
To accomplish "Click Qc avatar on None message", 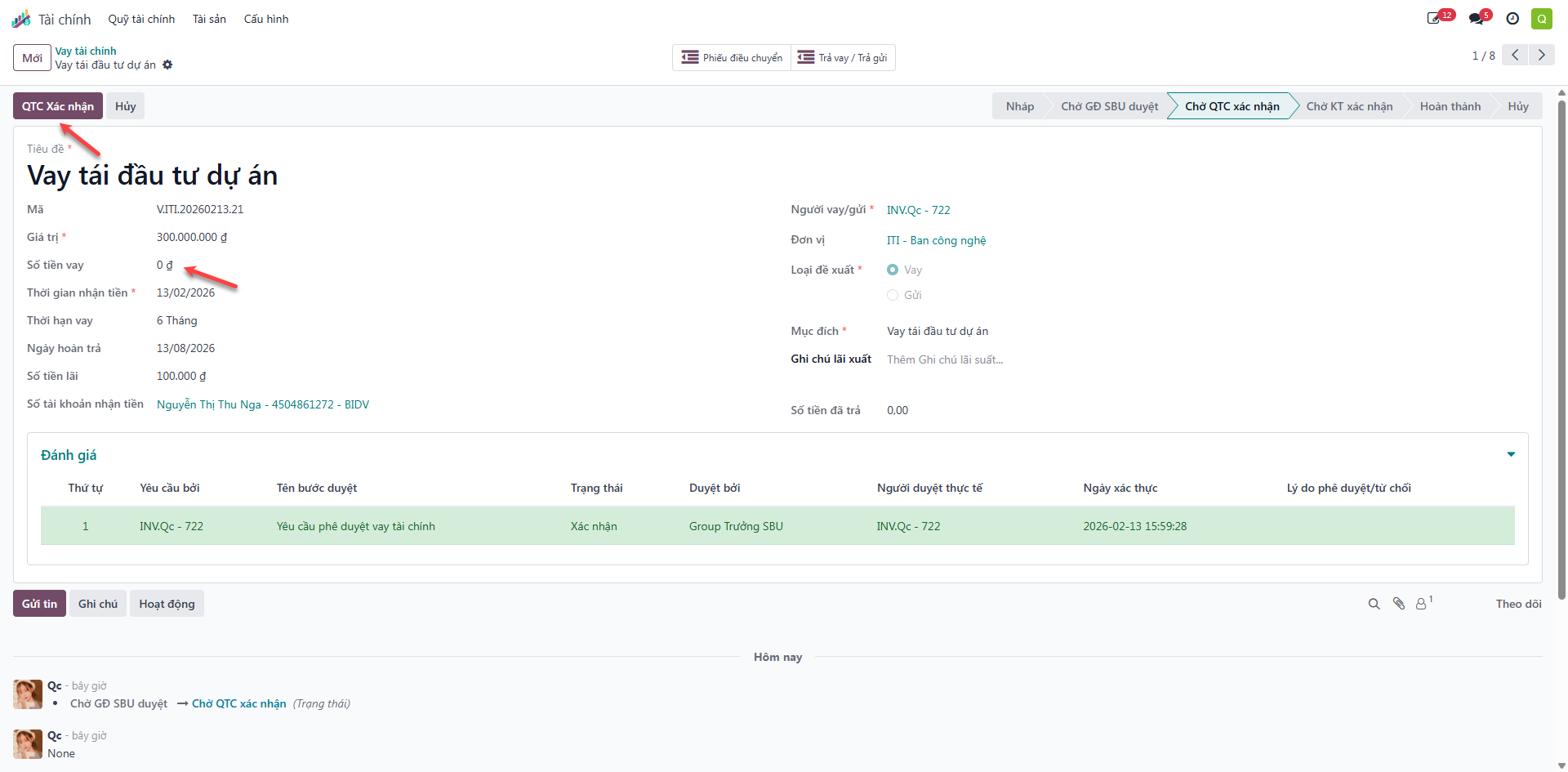I will click(28, 744).
